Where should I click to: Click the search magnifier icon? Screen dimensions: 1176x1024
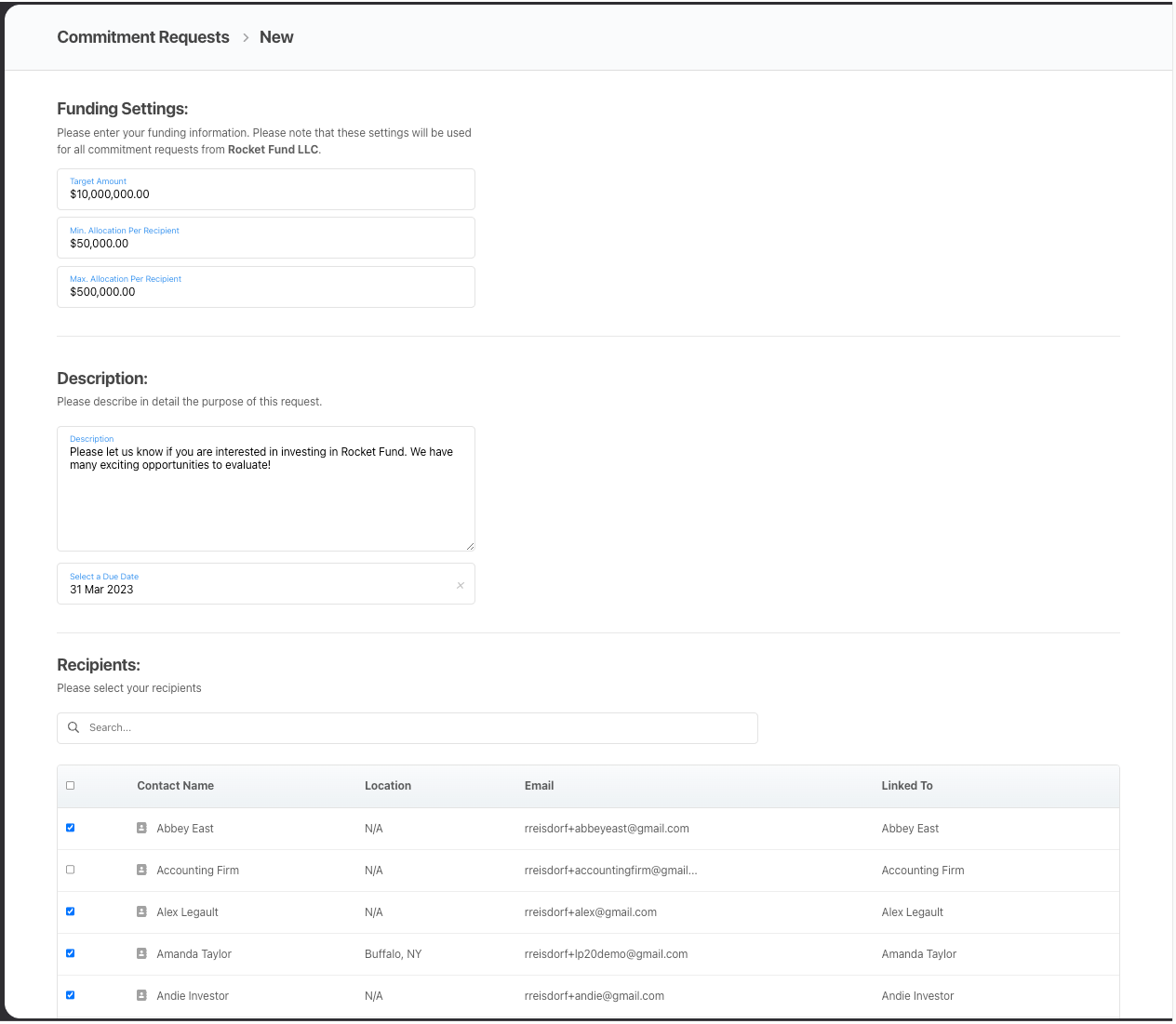(x=73, y=727)
